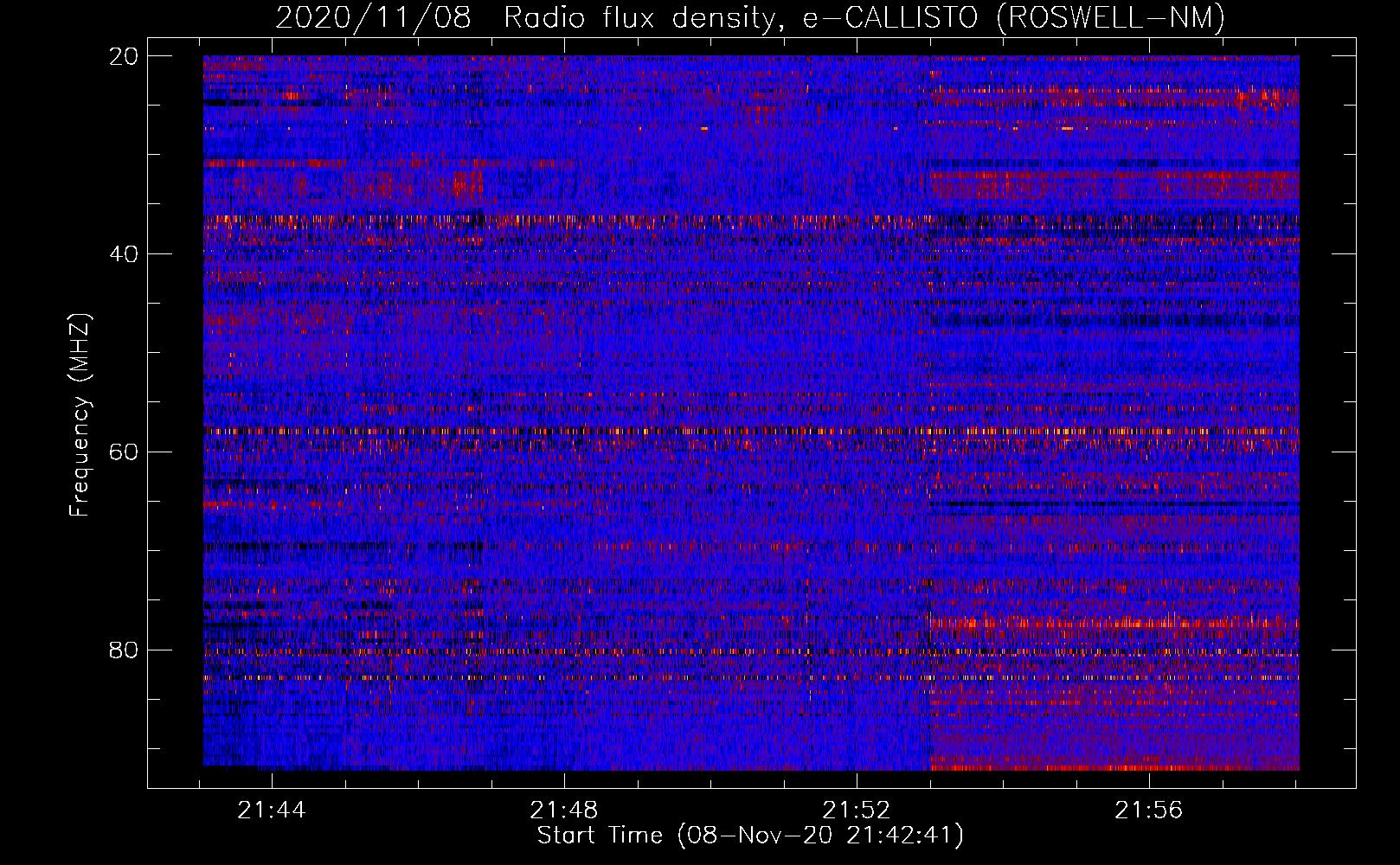The width and height of the screenshot is (1400, 865).
Task: Click the "Start Time (08-Nov-20 21:42:41)" axis label
Action: coord(750,836)
